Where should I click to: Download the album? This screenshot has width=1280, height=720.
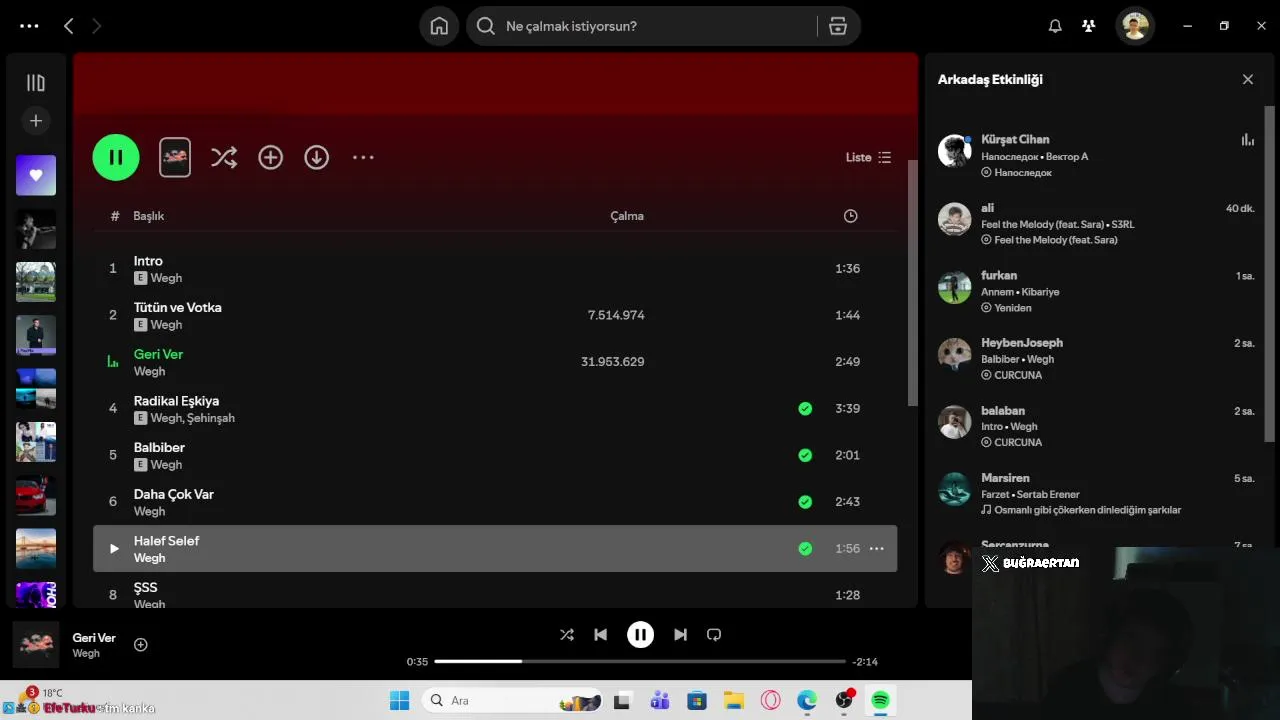coord(317,157)
